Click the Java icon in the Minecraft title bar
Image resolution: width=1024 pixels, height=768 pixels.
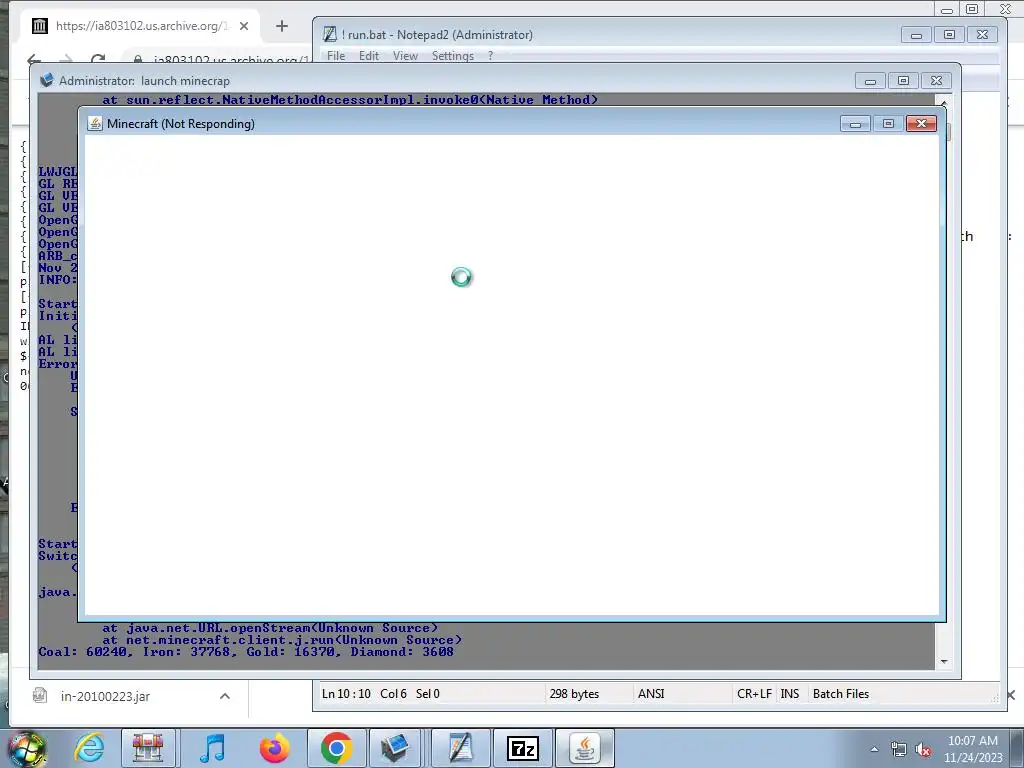coord(95,123)
